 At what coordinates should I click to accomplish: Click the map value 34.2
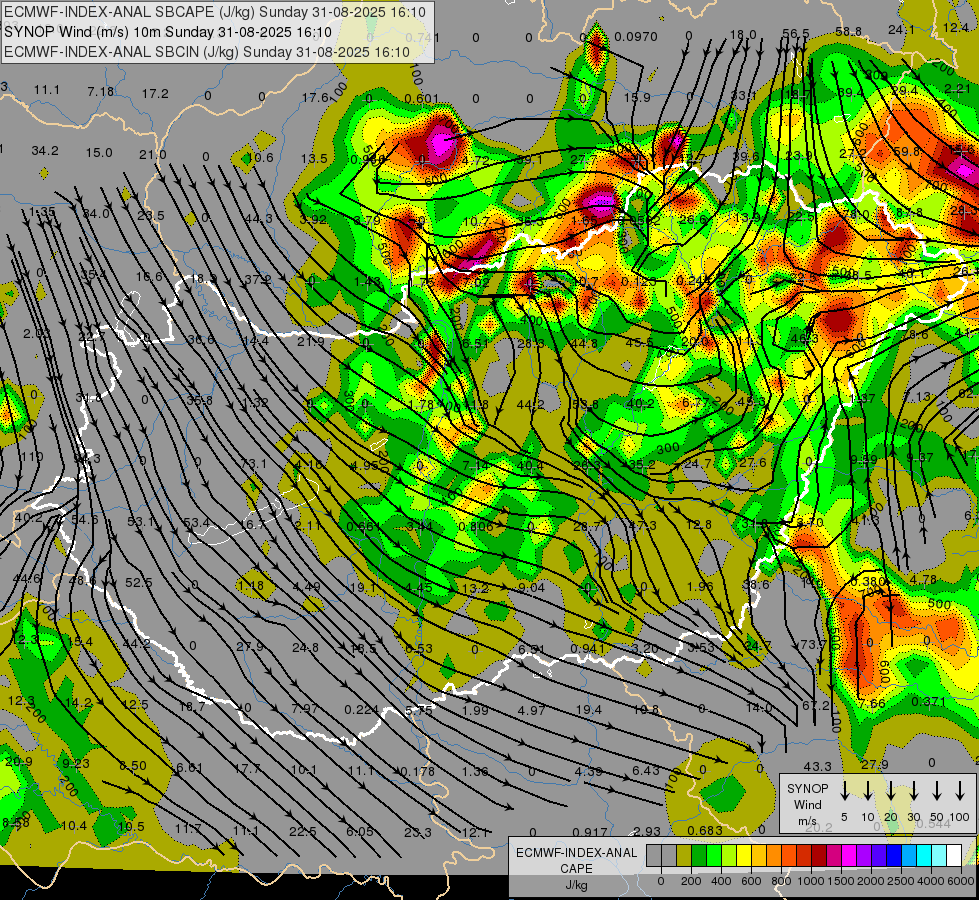(x=45, y=151)
